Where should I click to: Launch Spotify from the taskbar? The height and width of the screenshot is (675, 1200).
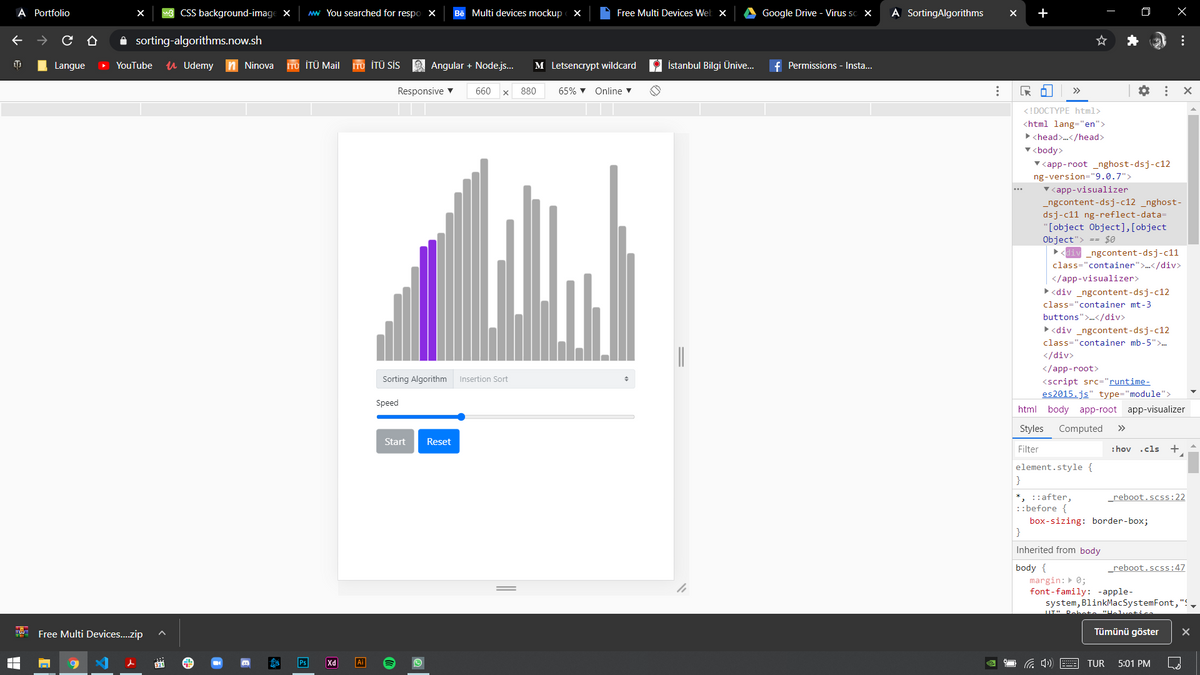click(390, 663)
